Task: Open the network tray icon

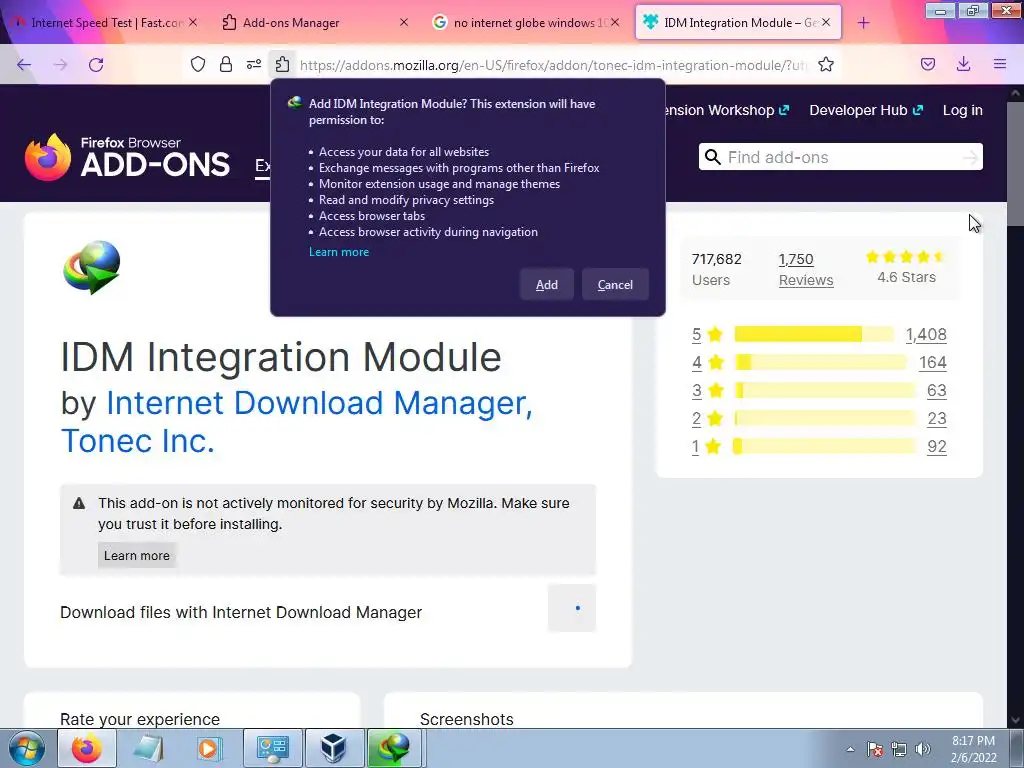Action: (899, 749)
